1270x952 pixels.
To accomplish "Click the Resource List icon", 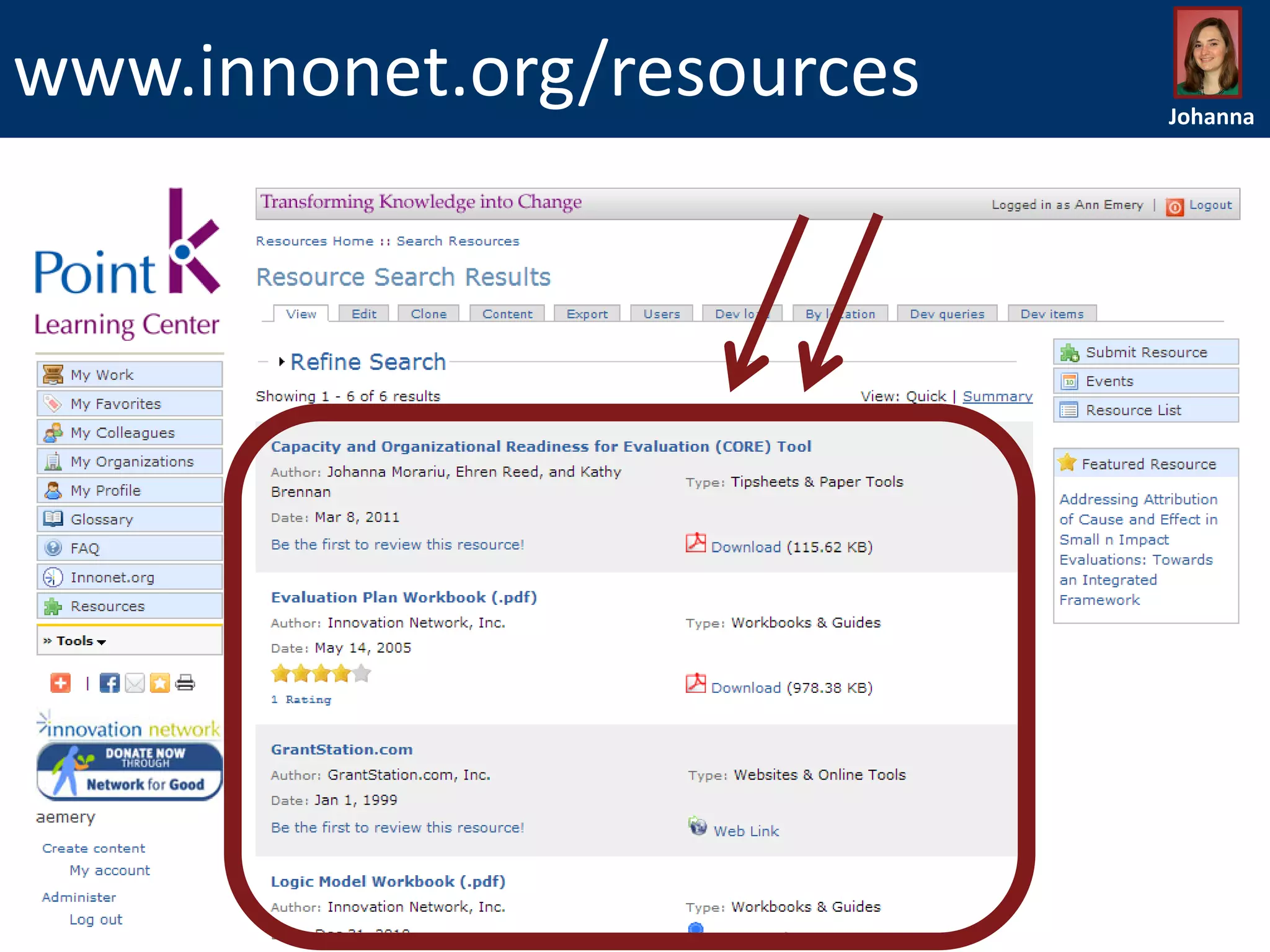I will click(1069, 410).
